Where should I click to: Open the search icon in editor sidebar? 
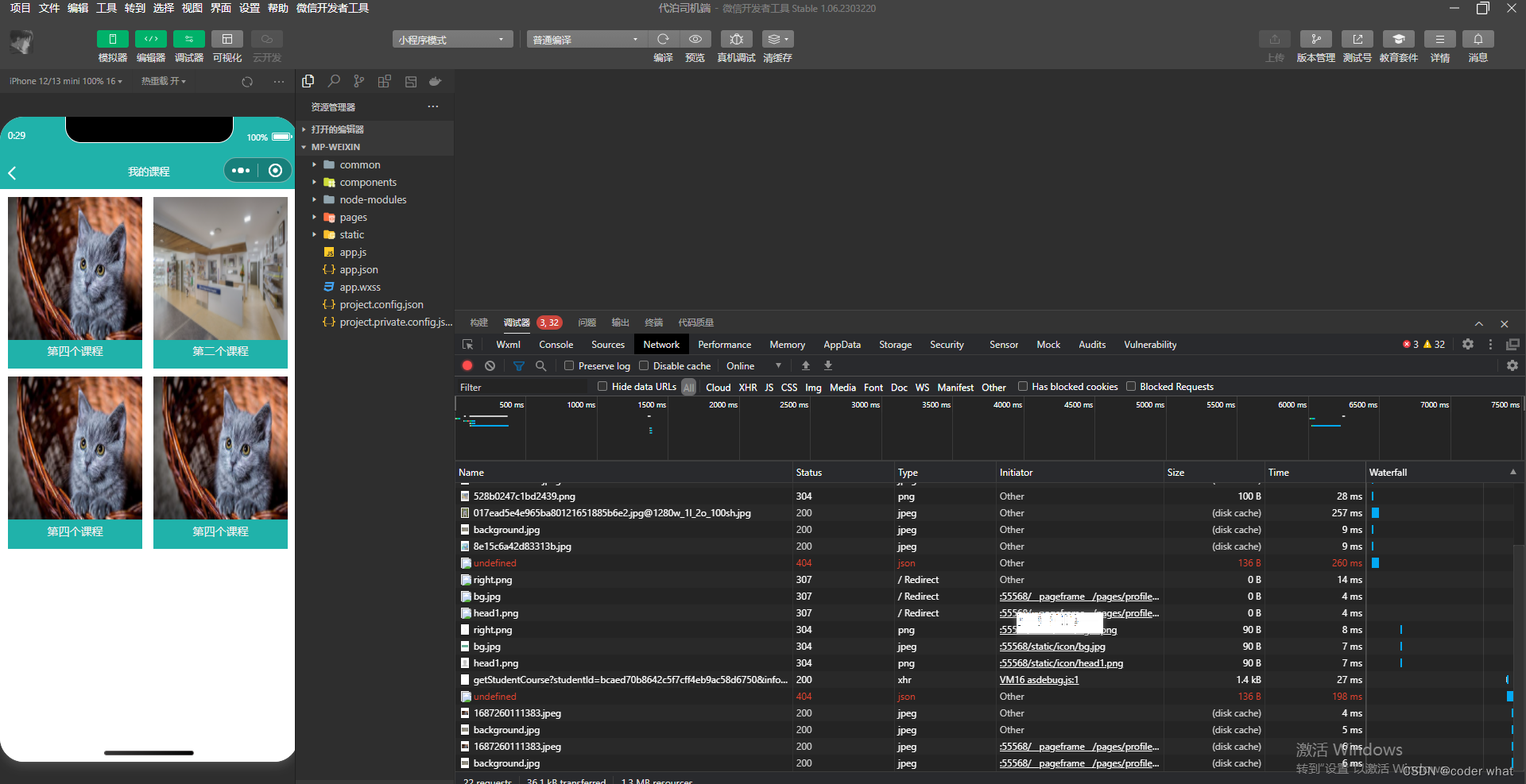click(x=334, y=81)
